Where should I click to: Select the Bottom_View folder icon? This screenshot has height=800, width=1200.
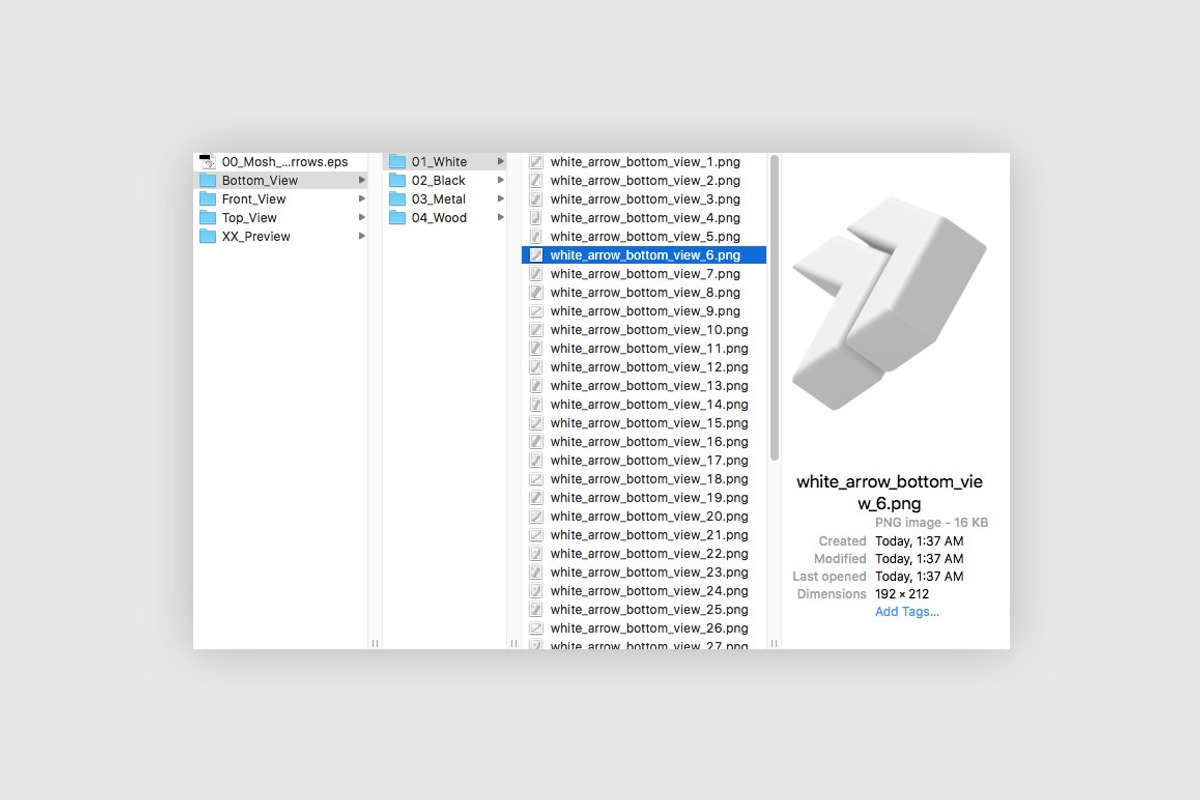(208, 181)
